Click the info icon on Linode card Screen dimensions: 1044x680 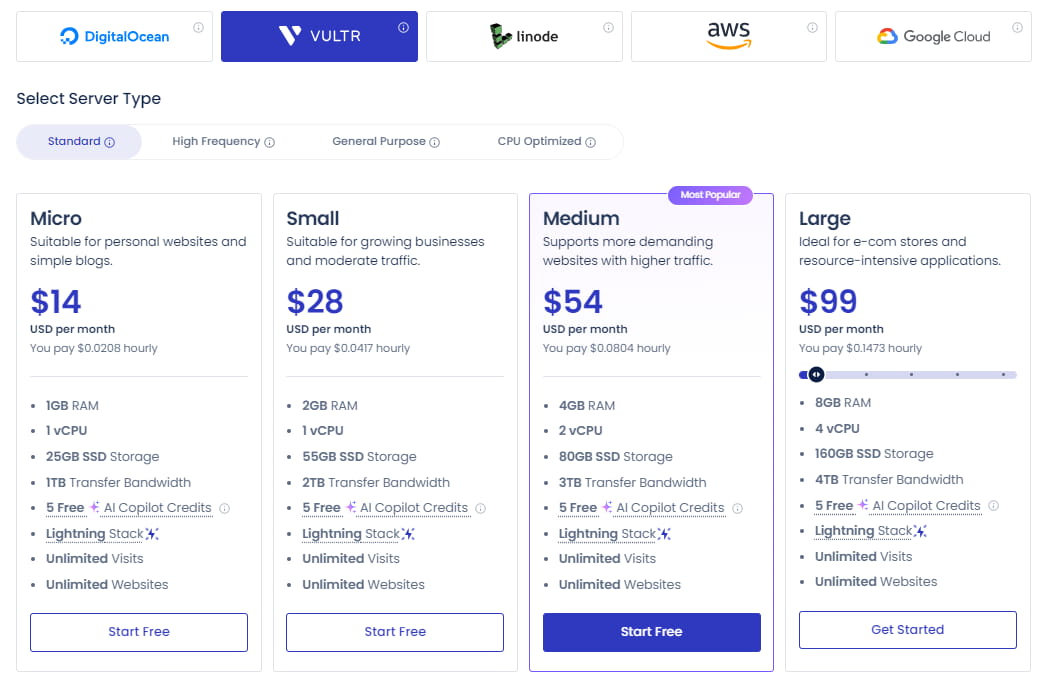tap(608, 28)
